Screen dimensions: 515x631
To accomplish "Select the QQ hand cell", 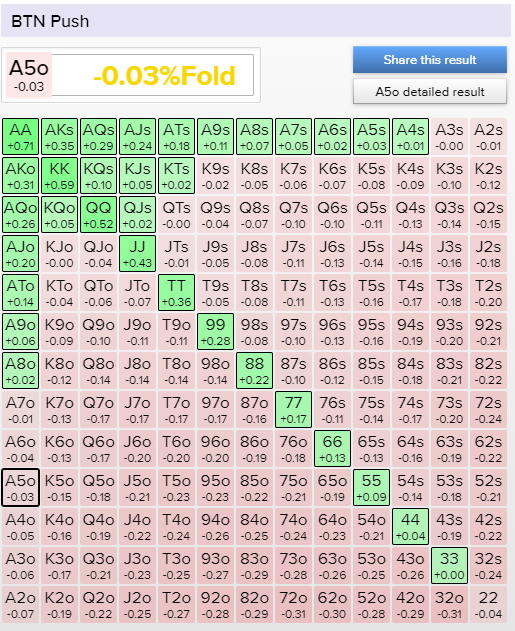I will click(99, 214).
